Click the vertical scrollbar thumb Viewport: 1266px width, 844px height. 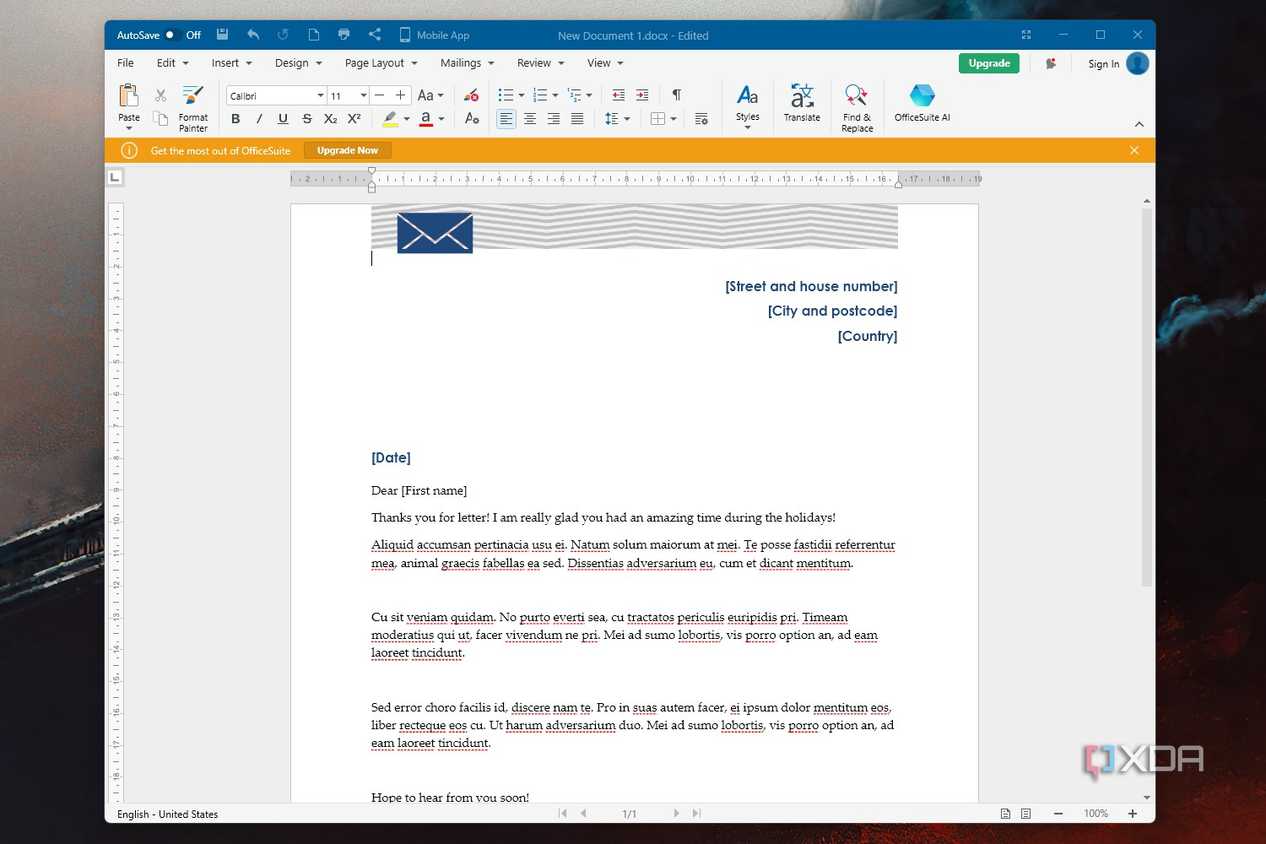pos(1147,397)
